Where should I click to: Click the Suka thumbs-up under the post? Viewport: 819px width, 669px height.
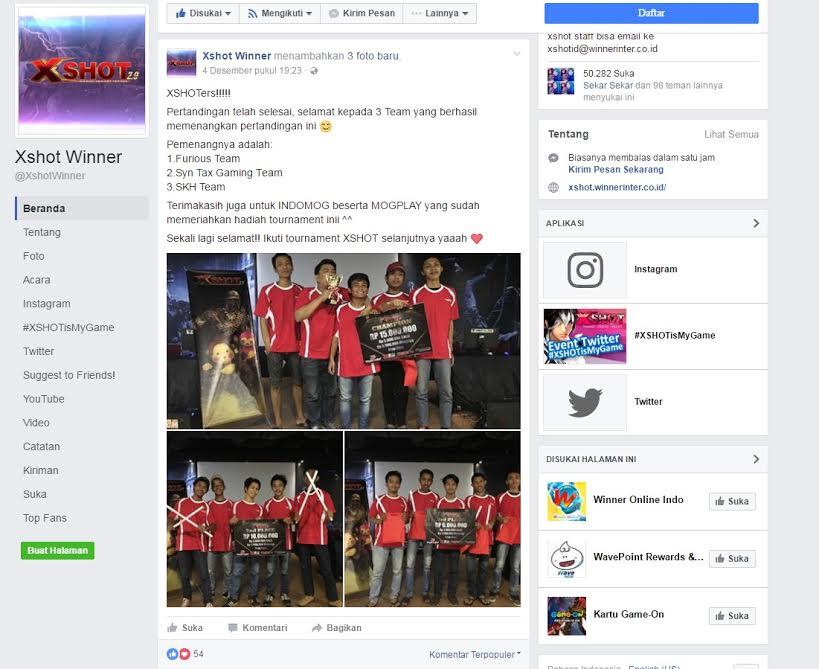pyautogui.click(x=185, y=628)
